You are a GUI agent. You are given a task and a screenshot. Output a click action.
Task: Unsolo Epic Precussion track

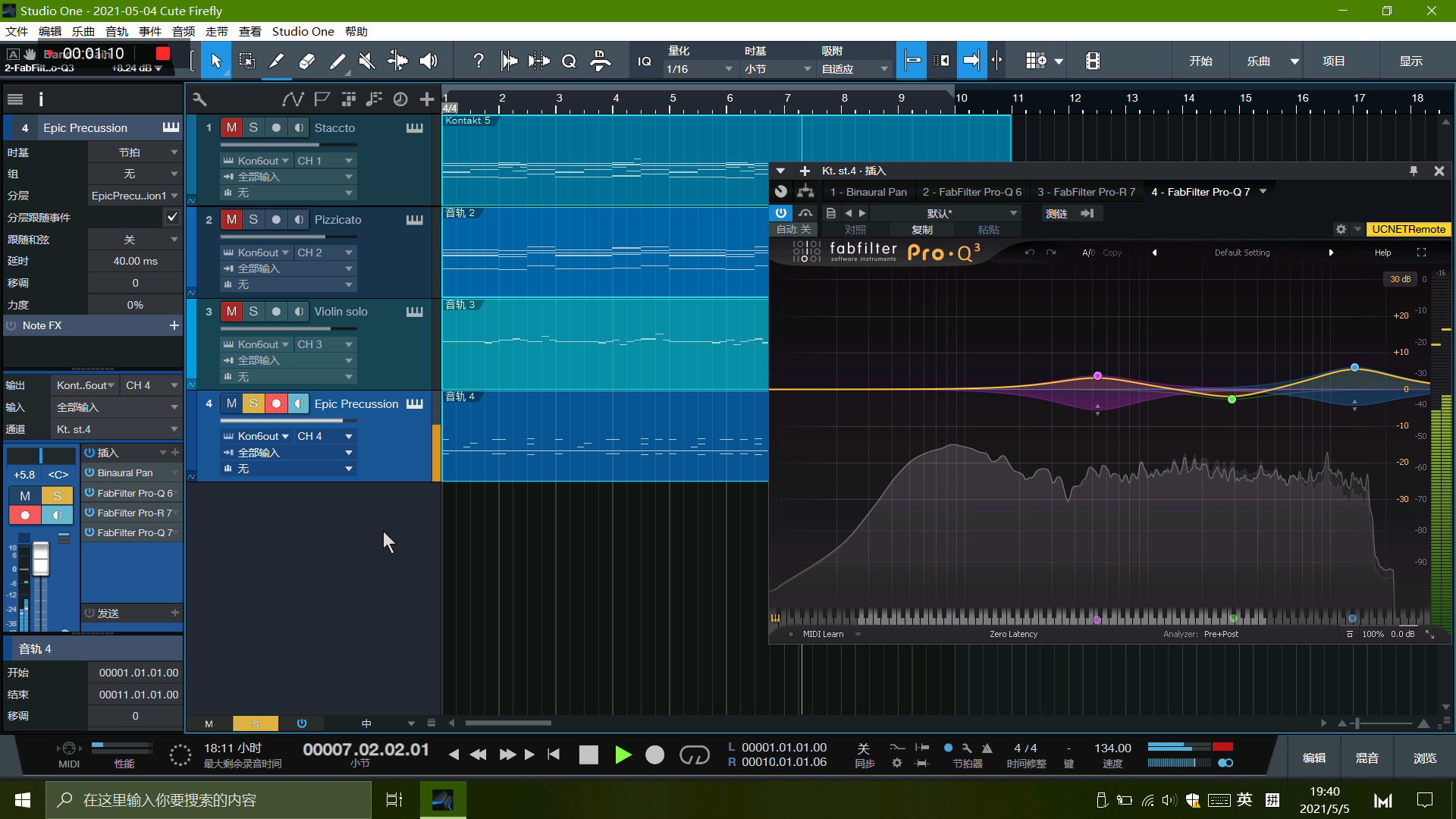click(x=253, y=403)
